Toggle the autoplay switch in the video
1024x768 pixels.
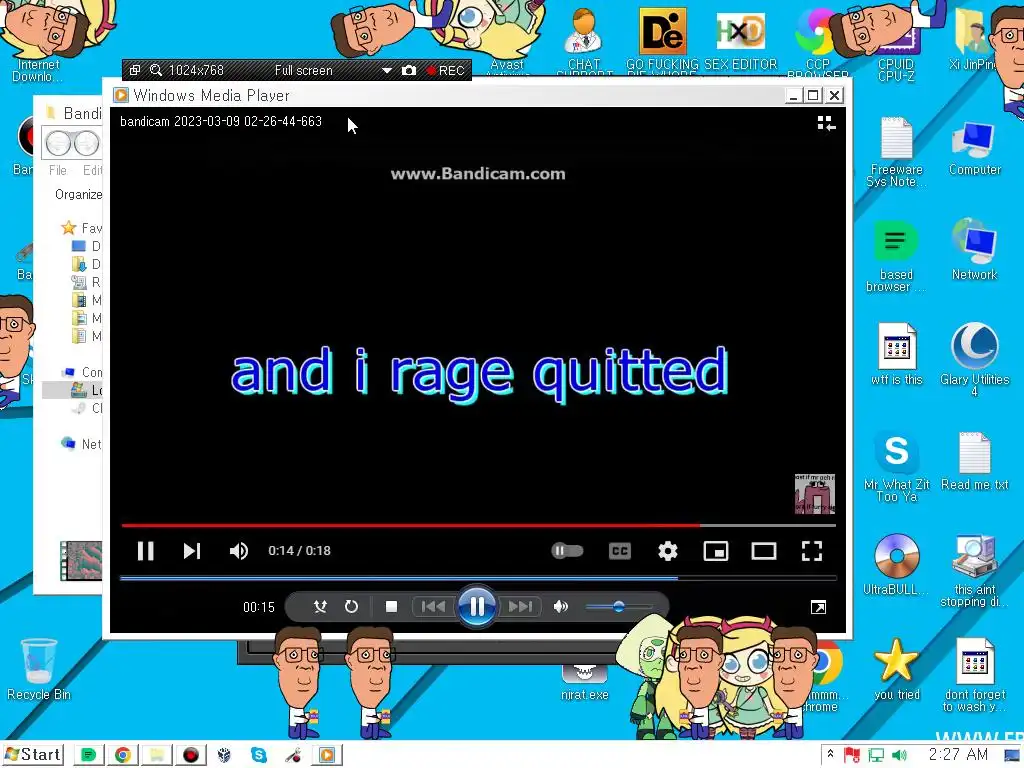pos(567,551)
